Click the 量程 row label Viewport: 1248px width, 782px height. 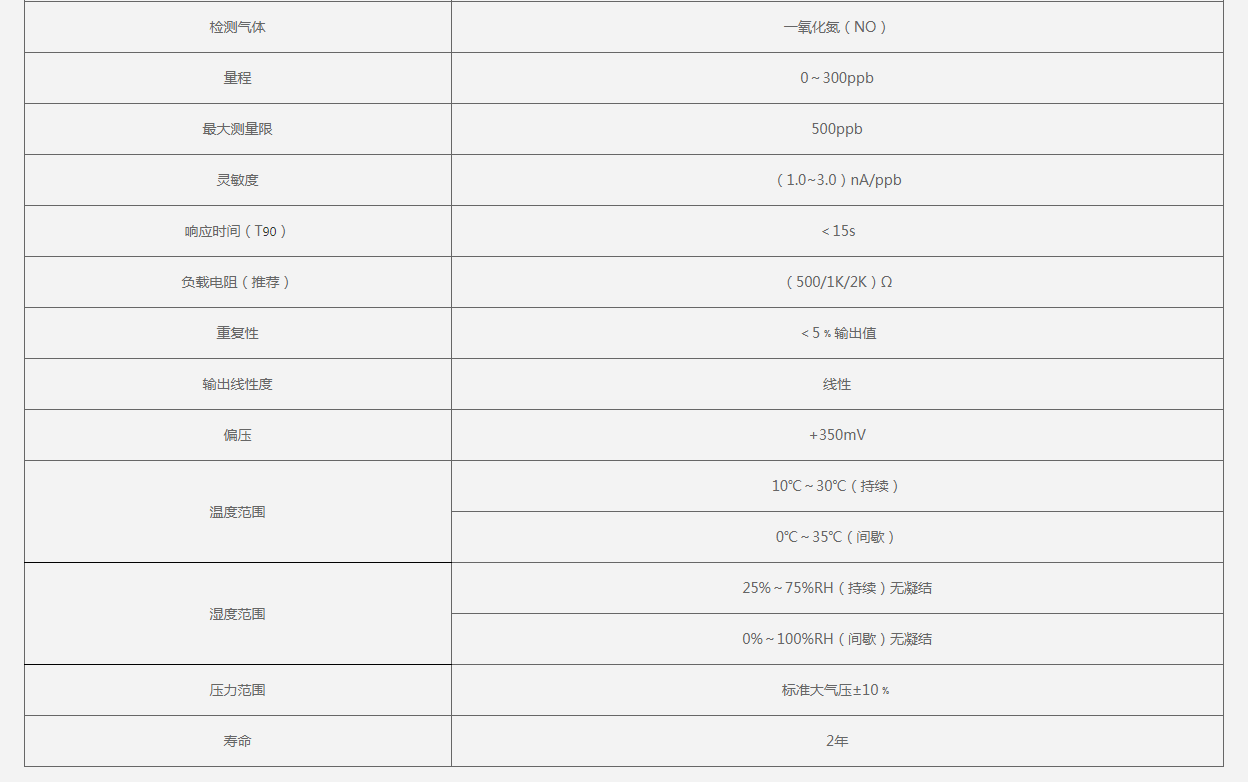pos(237,78)
